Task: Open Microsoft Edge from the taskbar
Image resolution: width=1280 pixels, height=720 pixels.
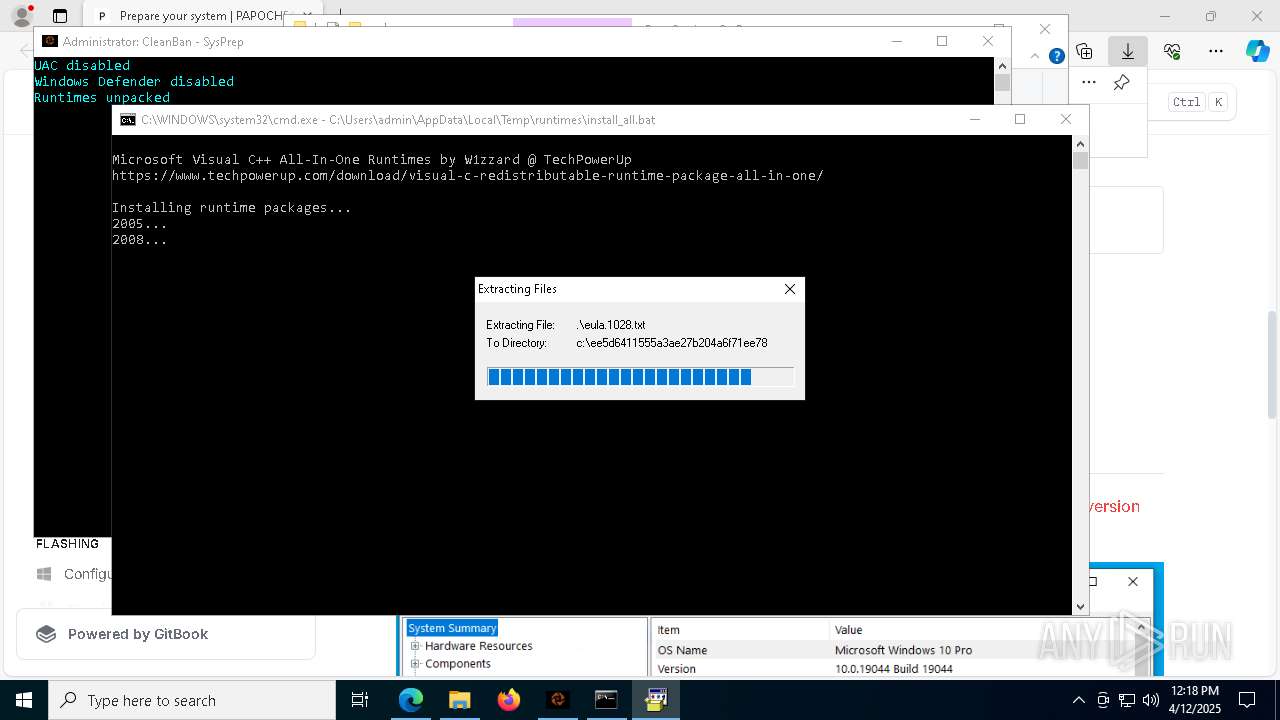Action: [411, 700]
